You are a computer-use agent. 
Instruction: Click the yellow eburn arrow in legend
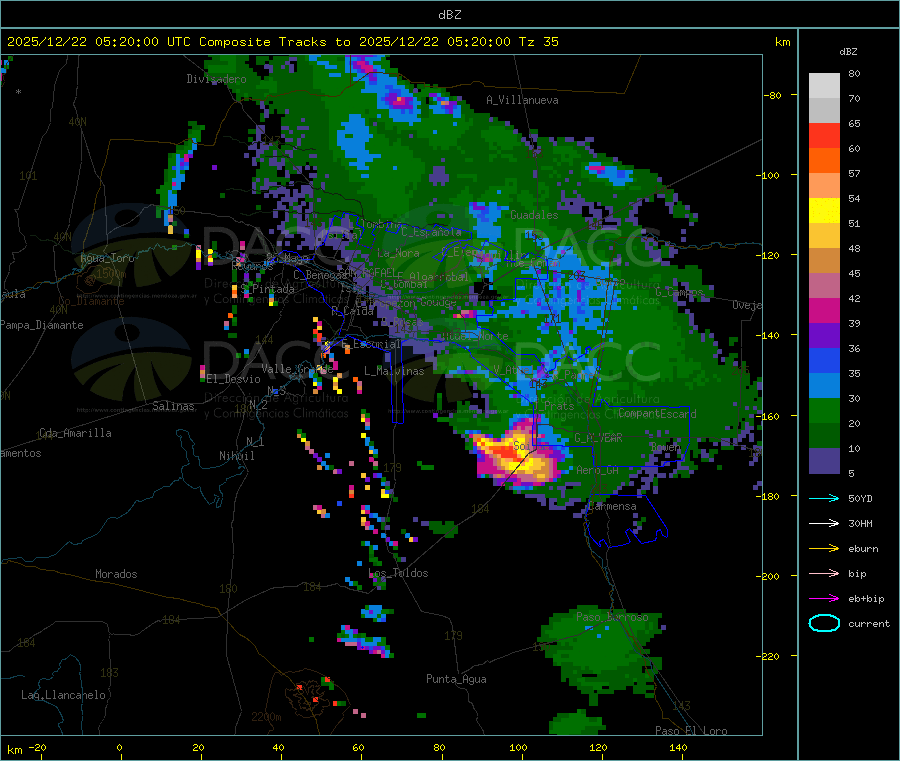tap(824, 549)
